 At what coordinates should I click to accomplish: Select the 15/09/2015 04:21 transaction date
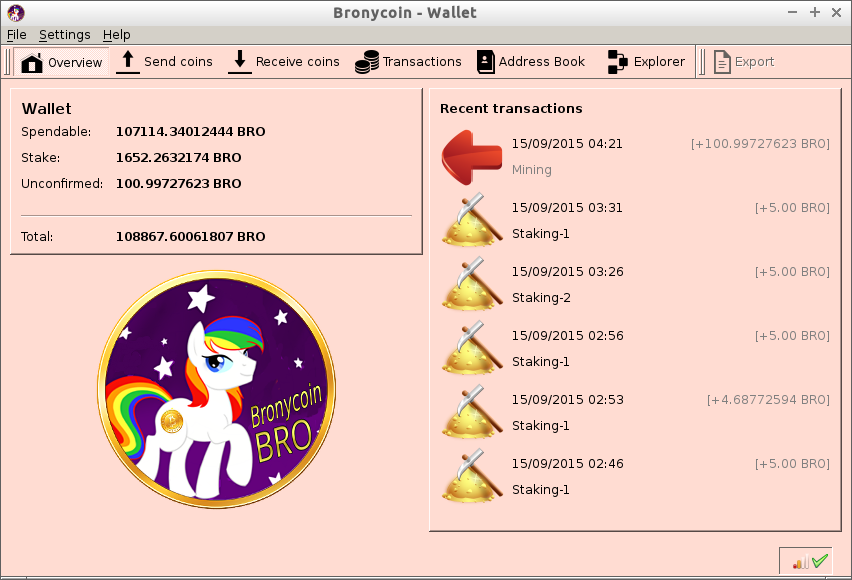[567, 144]
